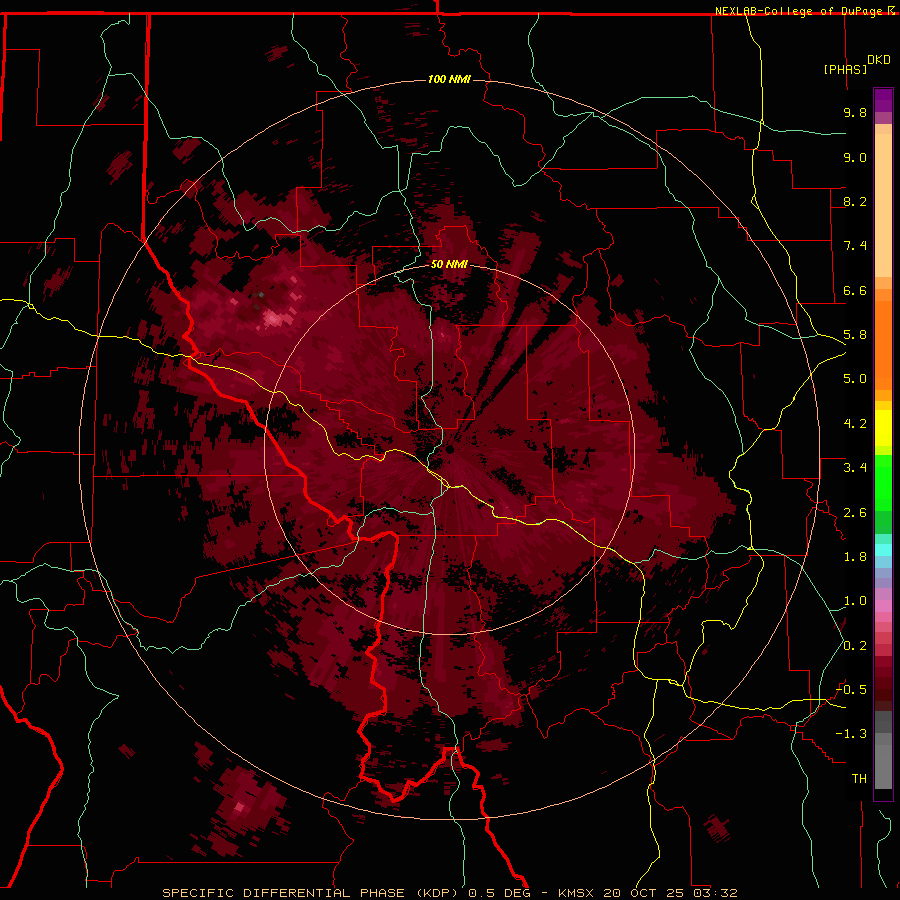
Task: Click the 0.2 value on color scale
Action: (855, 646)
